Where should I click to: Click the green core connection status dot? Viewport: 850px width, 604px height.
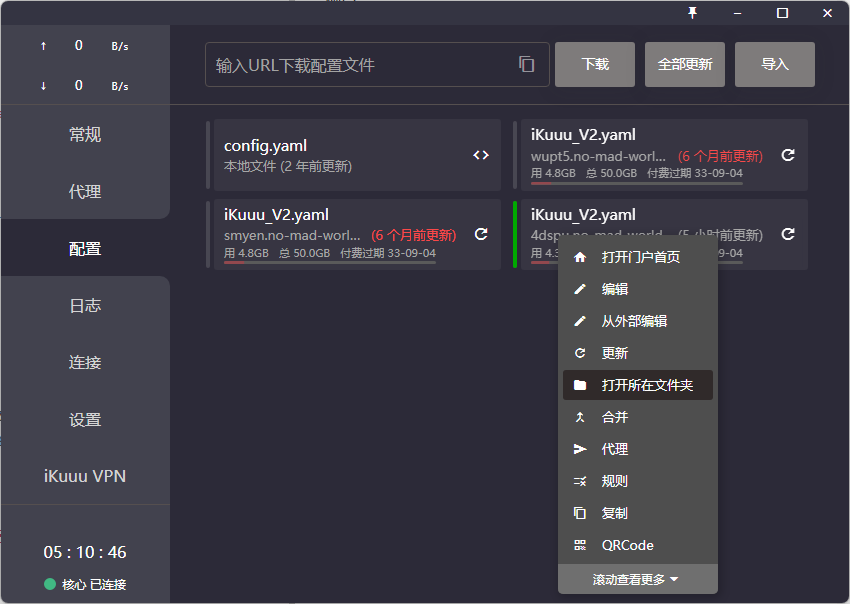(x=50, y=584)
